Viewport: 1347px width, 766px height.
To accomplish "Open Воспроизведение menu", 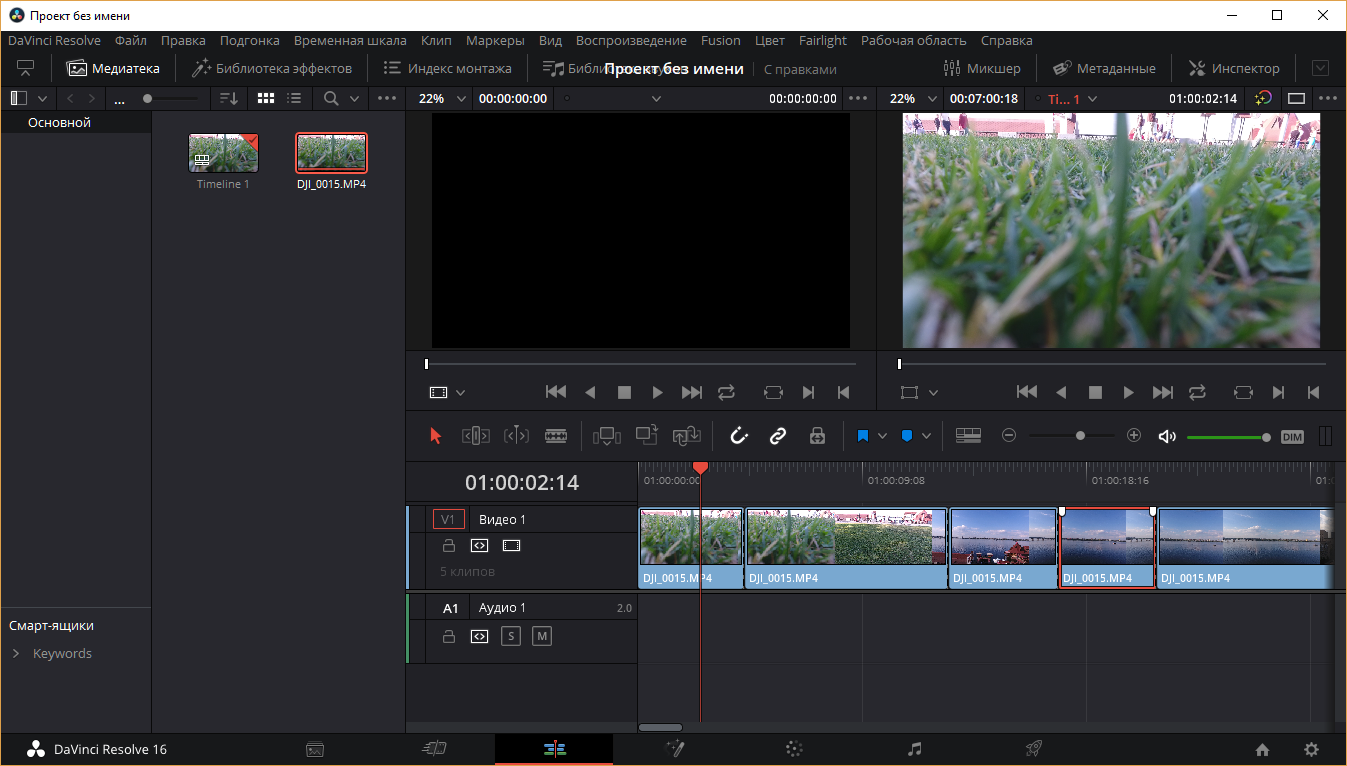I will coord(631,41).
